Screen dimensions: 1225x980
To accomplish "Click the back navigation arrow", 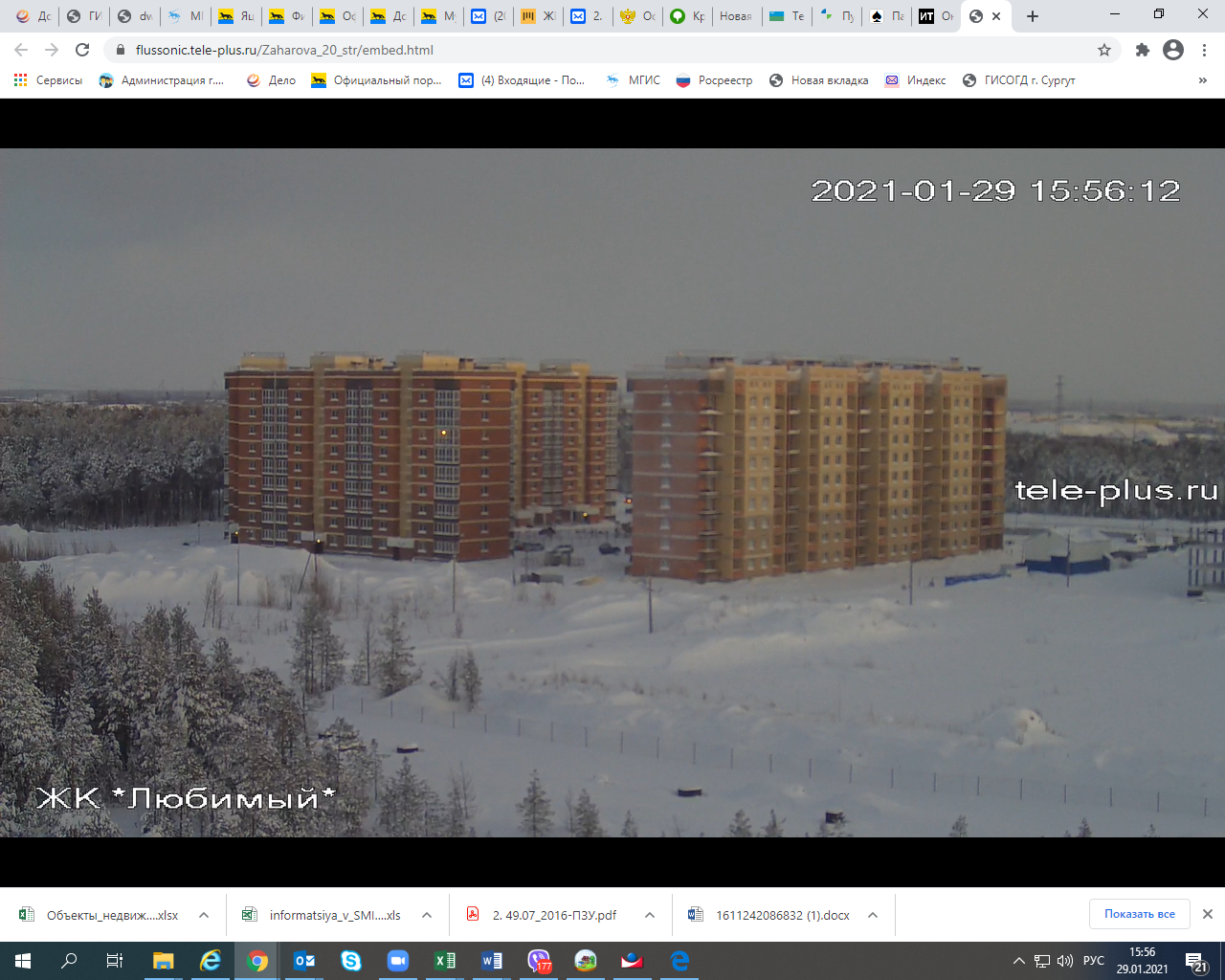I will point(21,50).
